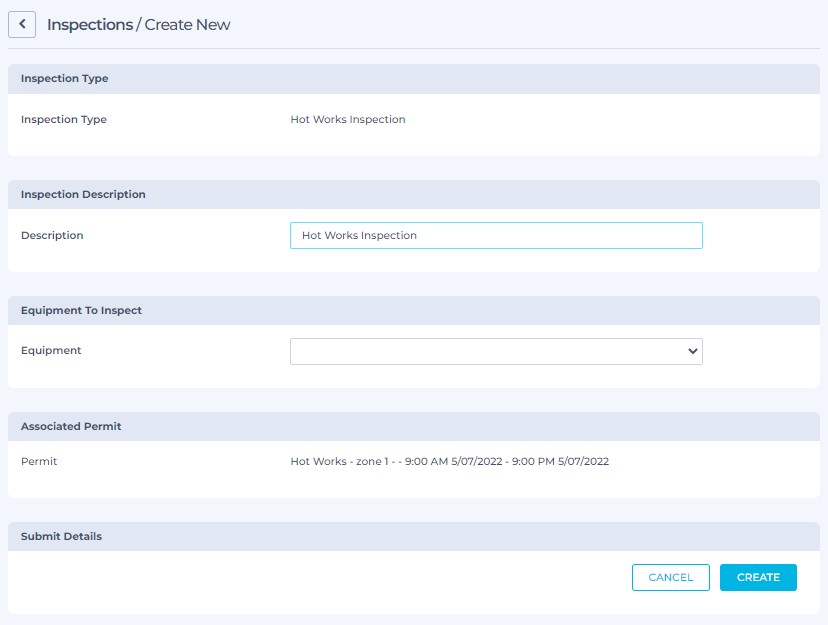Click the Hot Works Inspection text in Description box

point(359,236)
